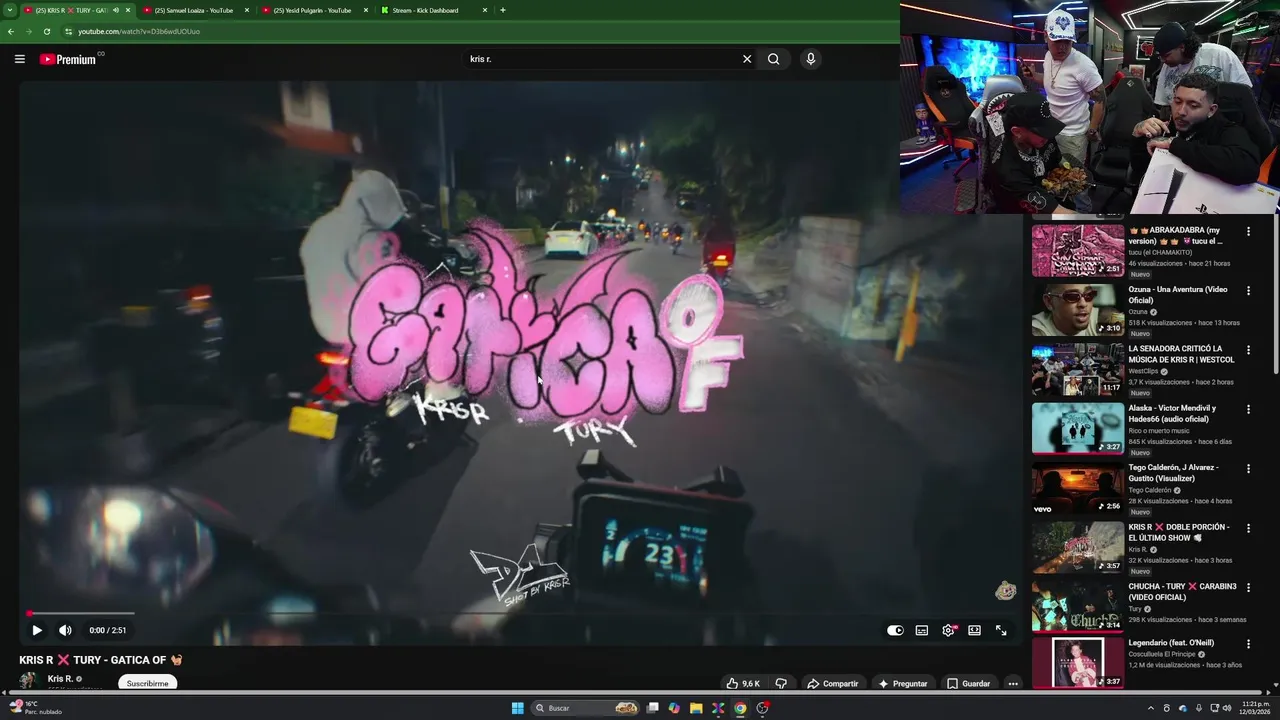This screenshot has height=720, width=1280.
Task: Open the YouTube guide hamburger menu
Action: pyautogui.click(x=19, y=59)
